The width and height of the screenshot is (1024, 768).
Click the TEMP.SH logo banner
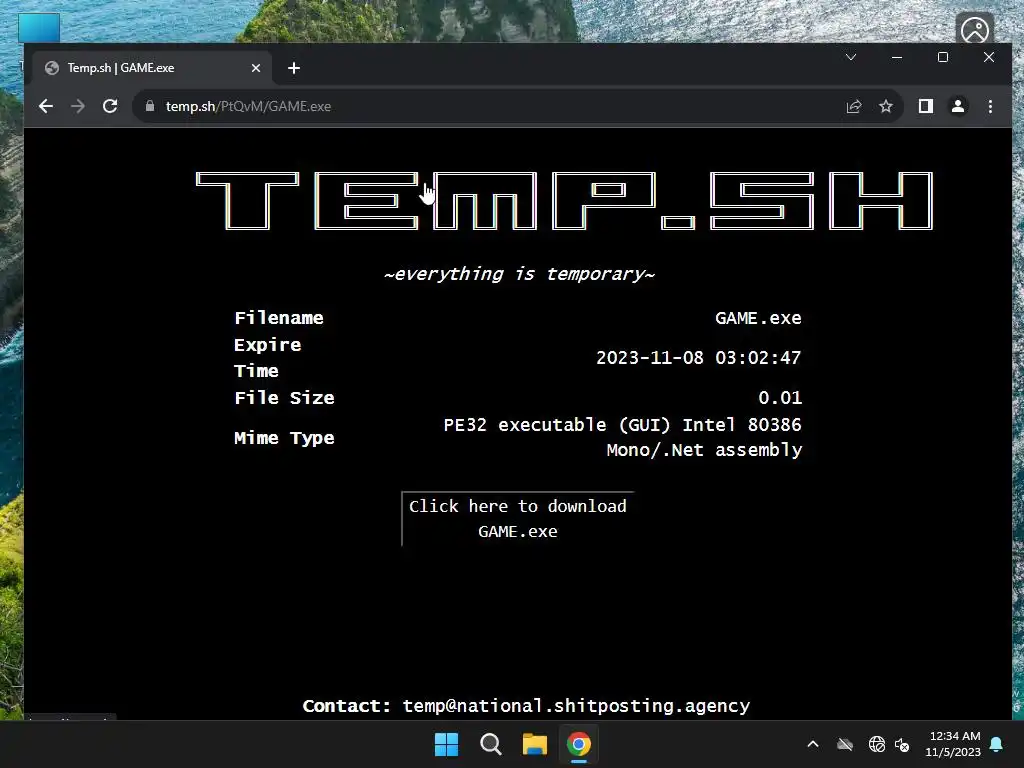[564, 200]
